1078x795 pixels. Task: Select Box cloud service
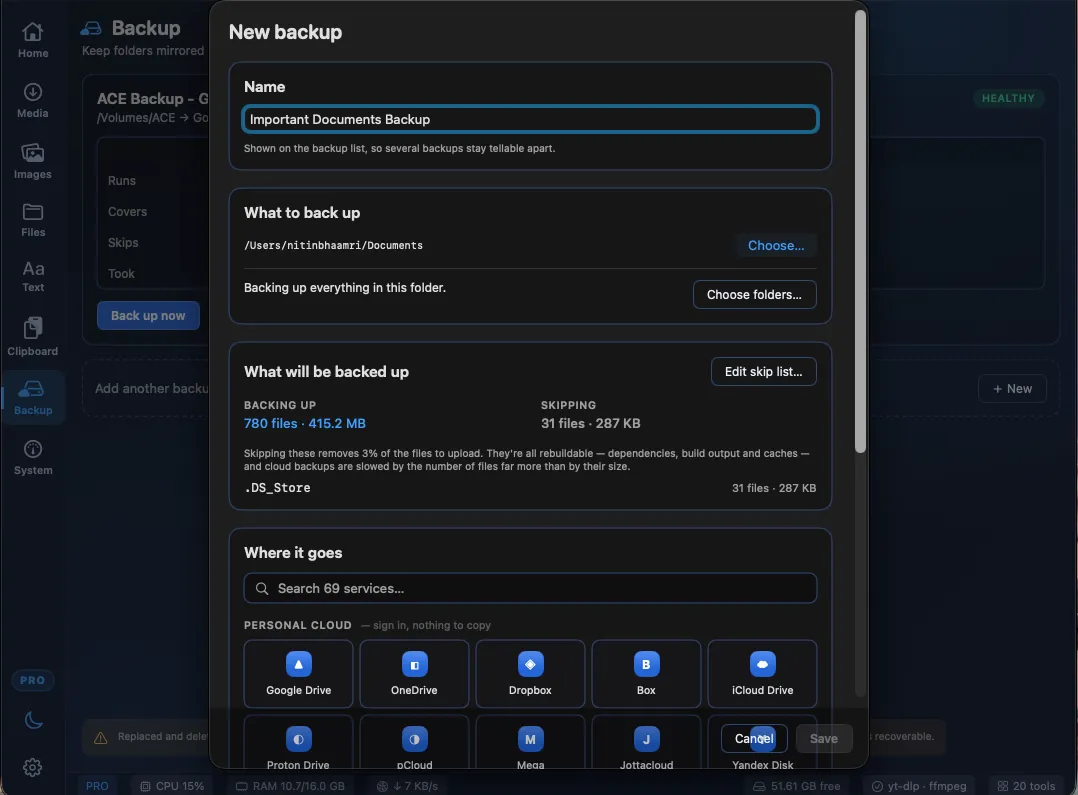[646, 674]
